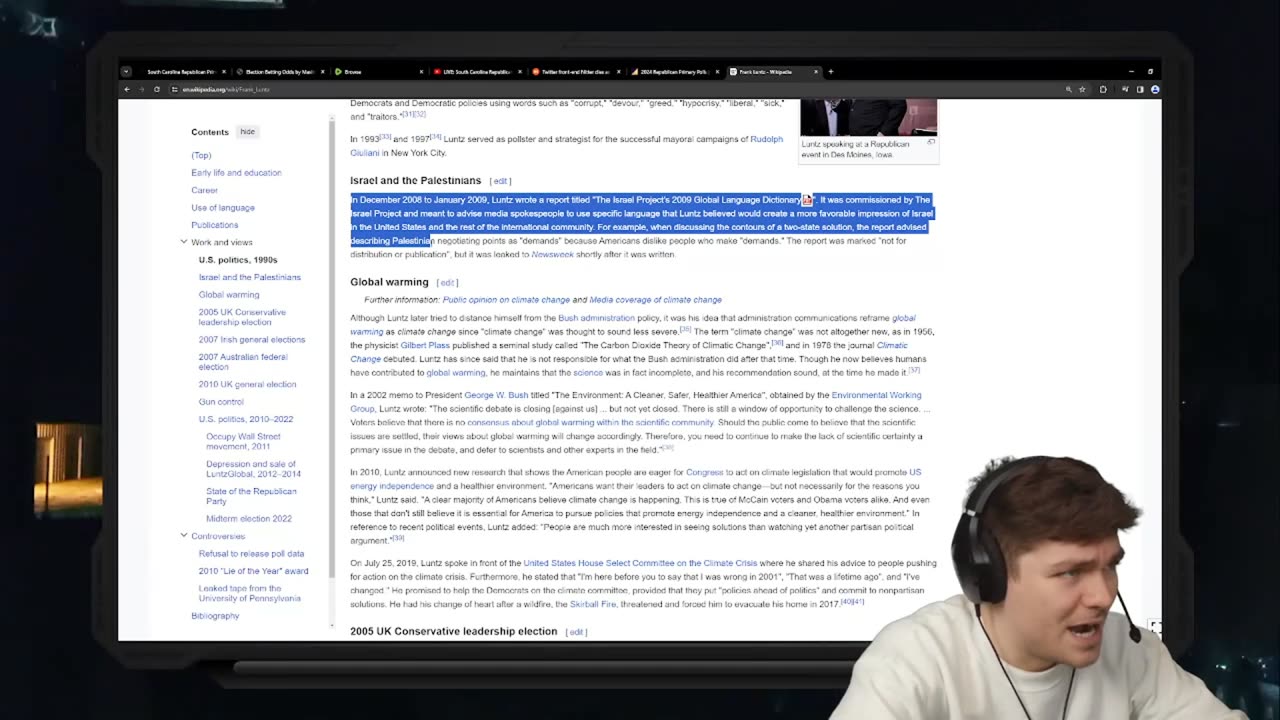Open 2010 UK general election entry

click(247, 384)
